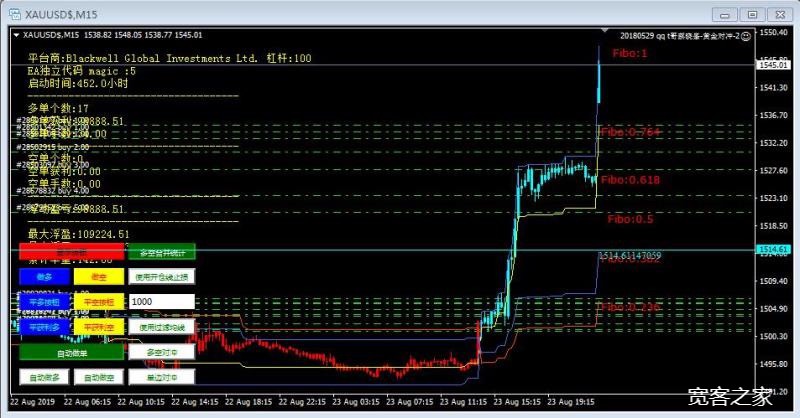Click the 23 Aug 03:15 time axis label
The height and width of the screenshot is (418, 800).
[x=356, y=402]
